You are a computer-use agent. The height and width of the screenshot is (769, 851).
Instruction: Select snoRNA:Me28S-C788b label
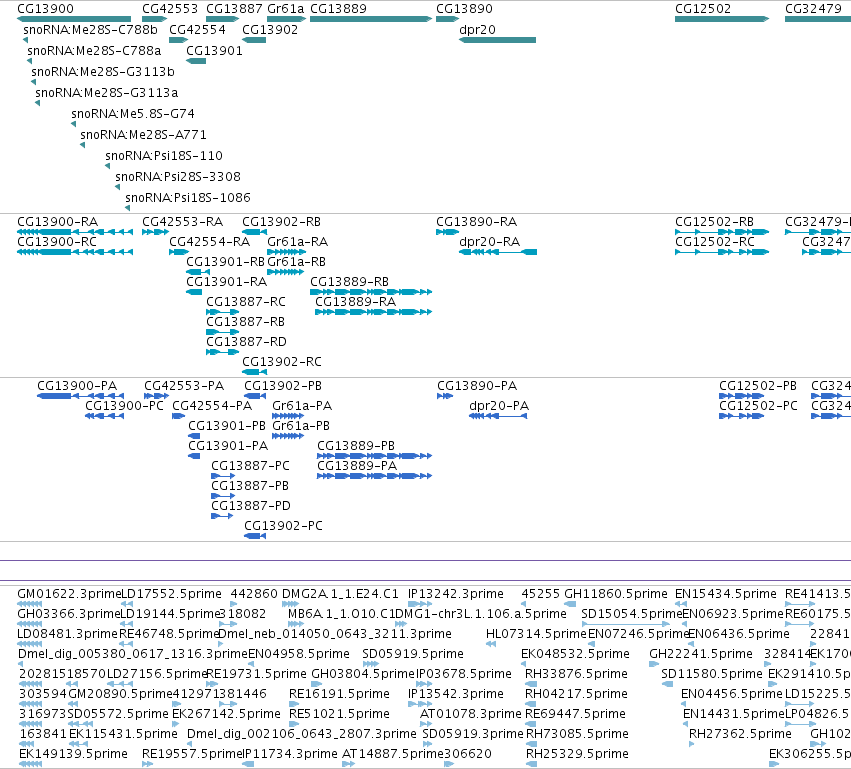[x=90, y=30]
